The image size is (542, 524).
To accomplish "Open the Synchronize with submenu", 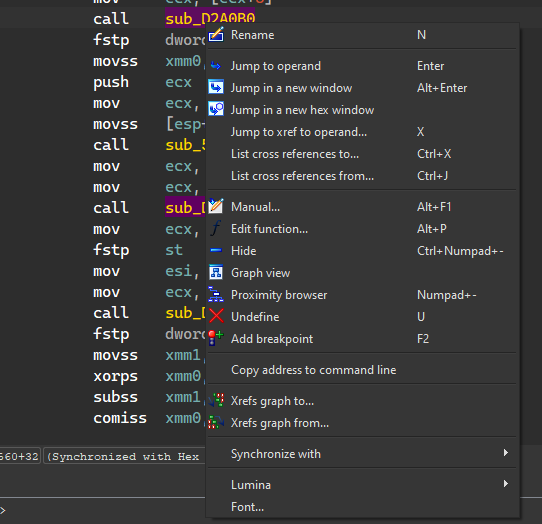I will click(x=362, y=454).
